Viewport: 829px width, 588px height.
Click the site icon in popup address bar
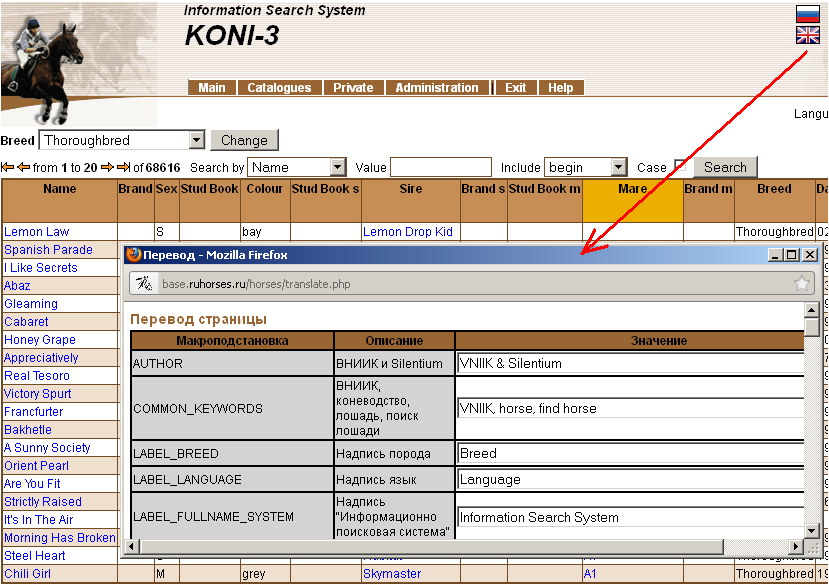tap(145, 284)
